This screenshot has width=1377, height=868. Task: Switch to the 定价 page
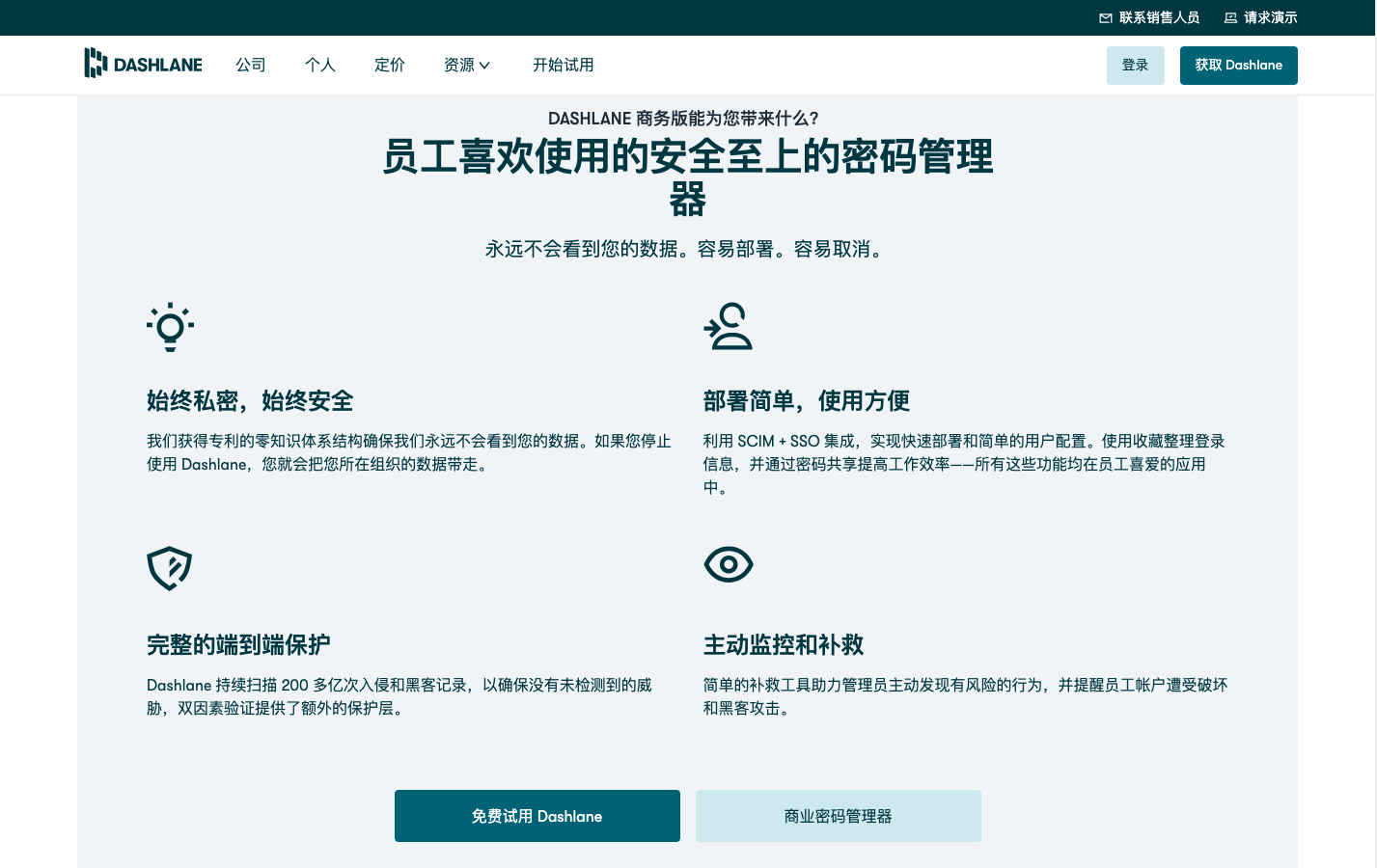pyautogui.click(x=390, y=65)
